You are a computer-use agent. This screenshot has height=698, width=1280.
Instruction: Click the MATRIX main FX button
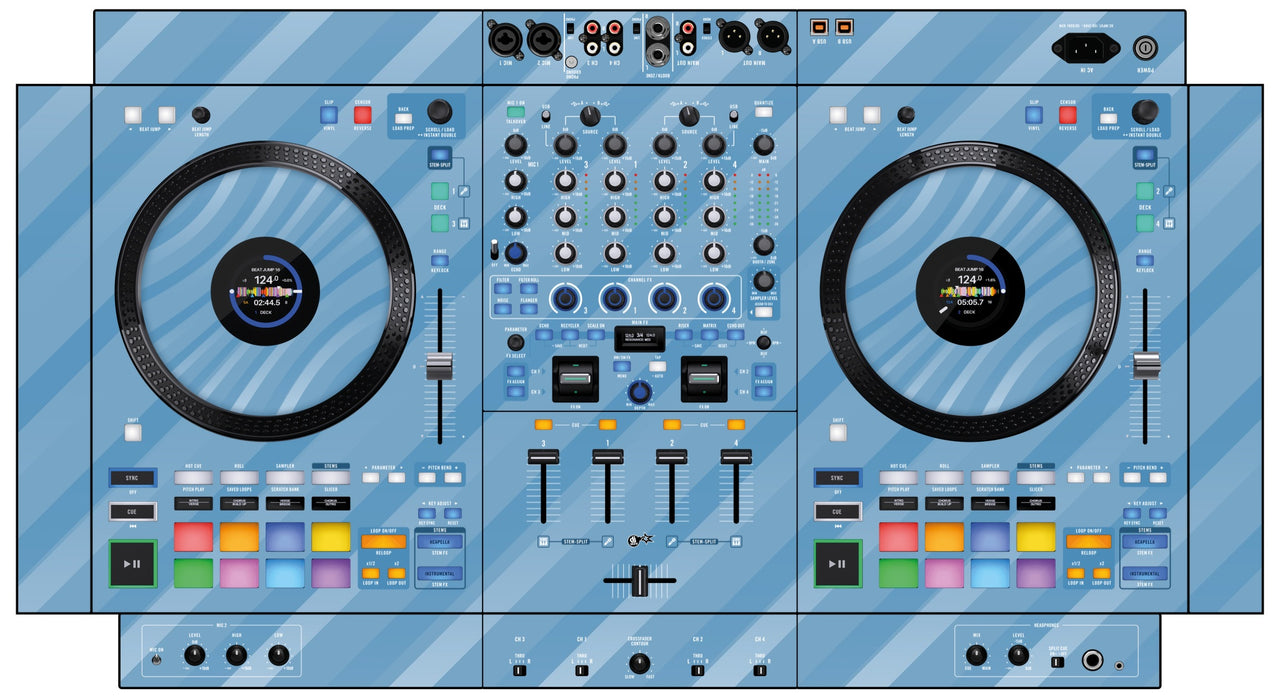pyautogui.click(x=709, y=335)
